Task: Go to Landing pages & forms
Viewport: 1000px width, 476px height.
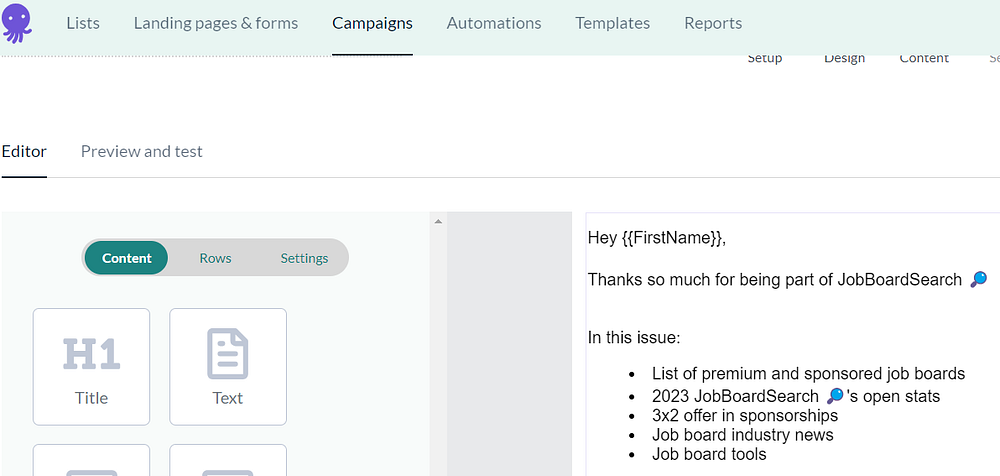Action: (216, 23)
